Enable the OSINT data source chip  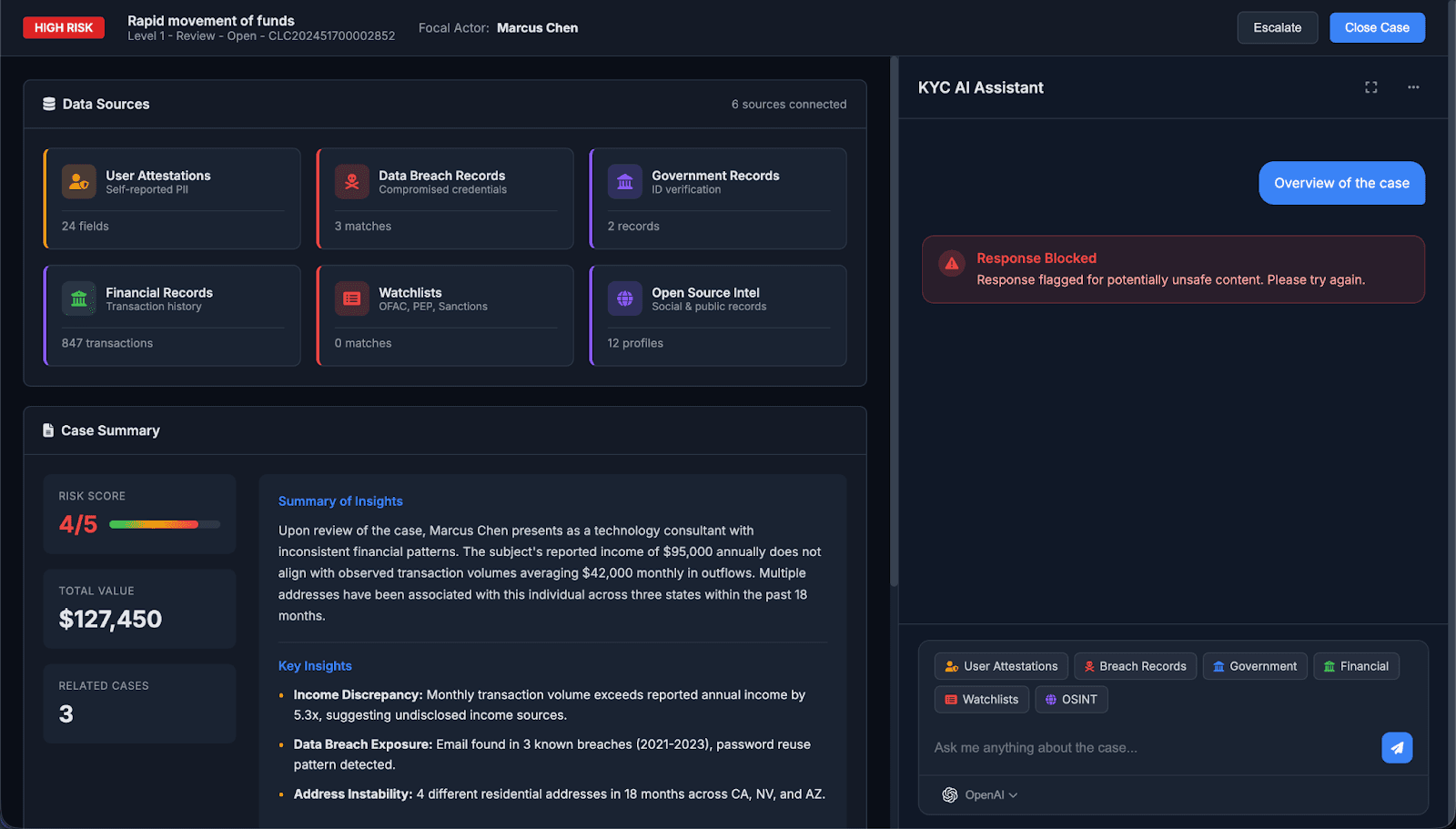pos(1071,699)
